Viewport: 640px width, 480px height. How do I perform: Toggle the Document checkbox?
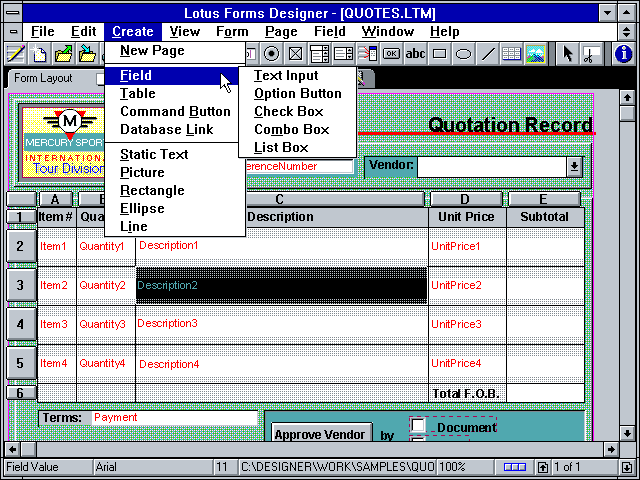[418, 425]
